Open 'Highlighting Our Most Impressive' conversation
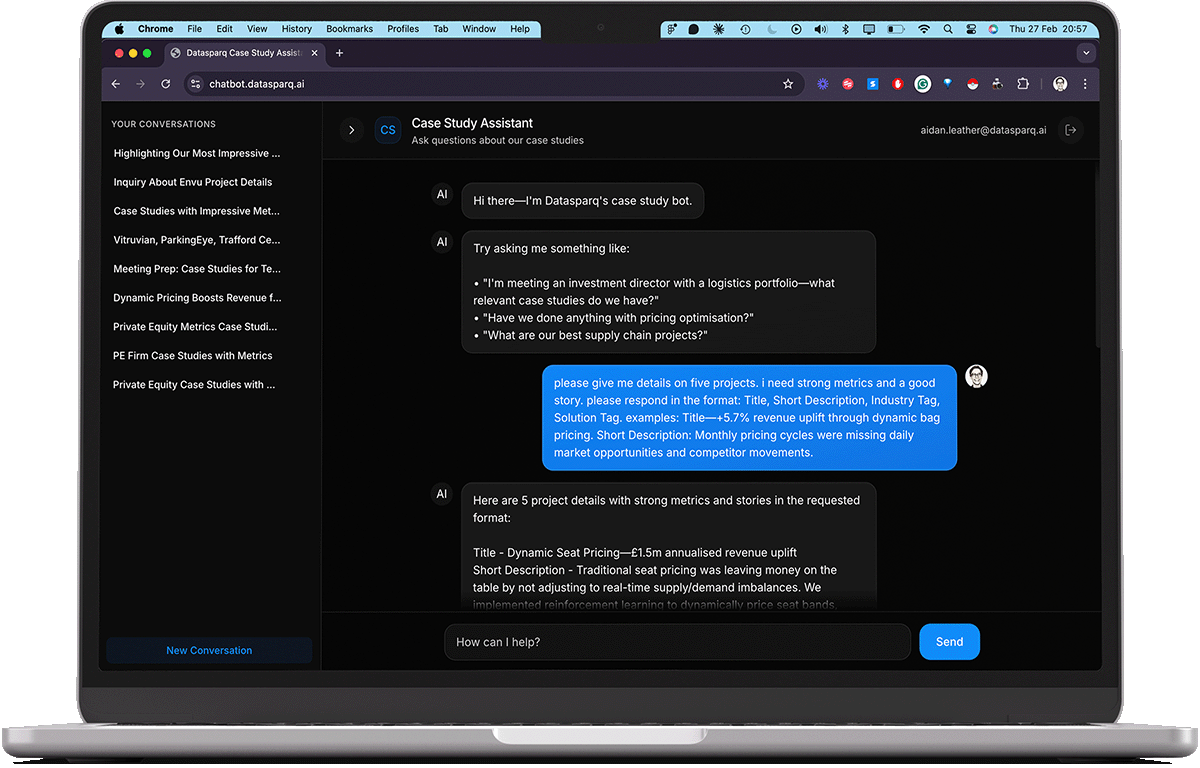Image resolution: width=1200 pixels, height=768 pixels. pos(197,154)
